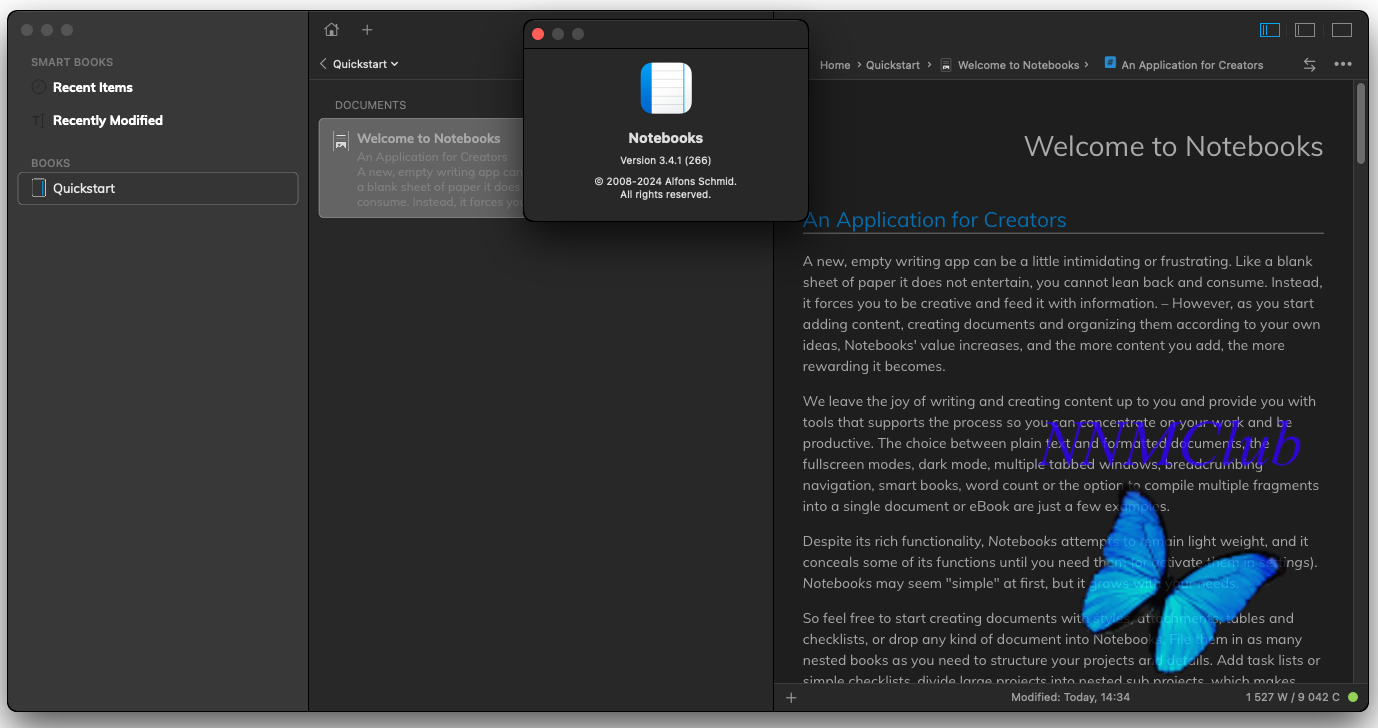Click the green status dot indicator
Screen dimensions: 1378x728
(1353, 697)
